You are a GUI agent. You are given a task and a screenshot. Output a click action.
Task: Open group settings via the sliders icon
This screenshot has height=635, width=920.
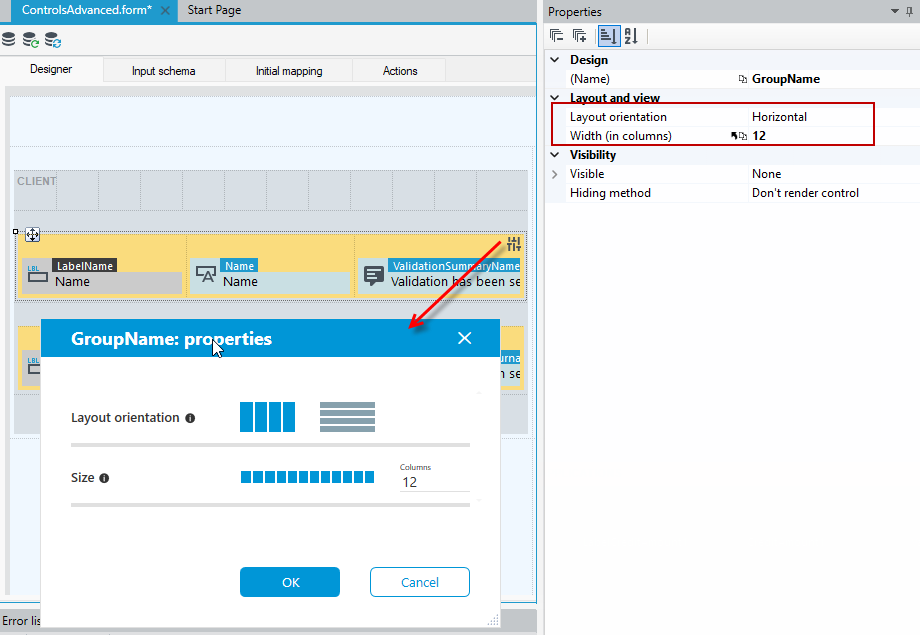pyautogui.click(x=514, y=244)
